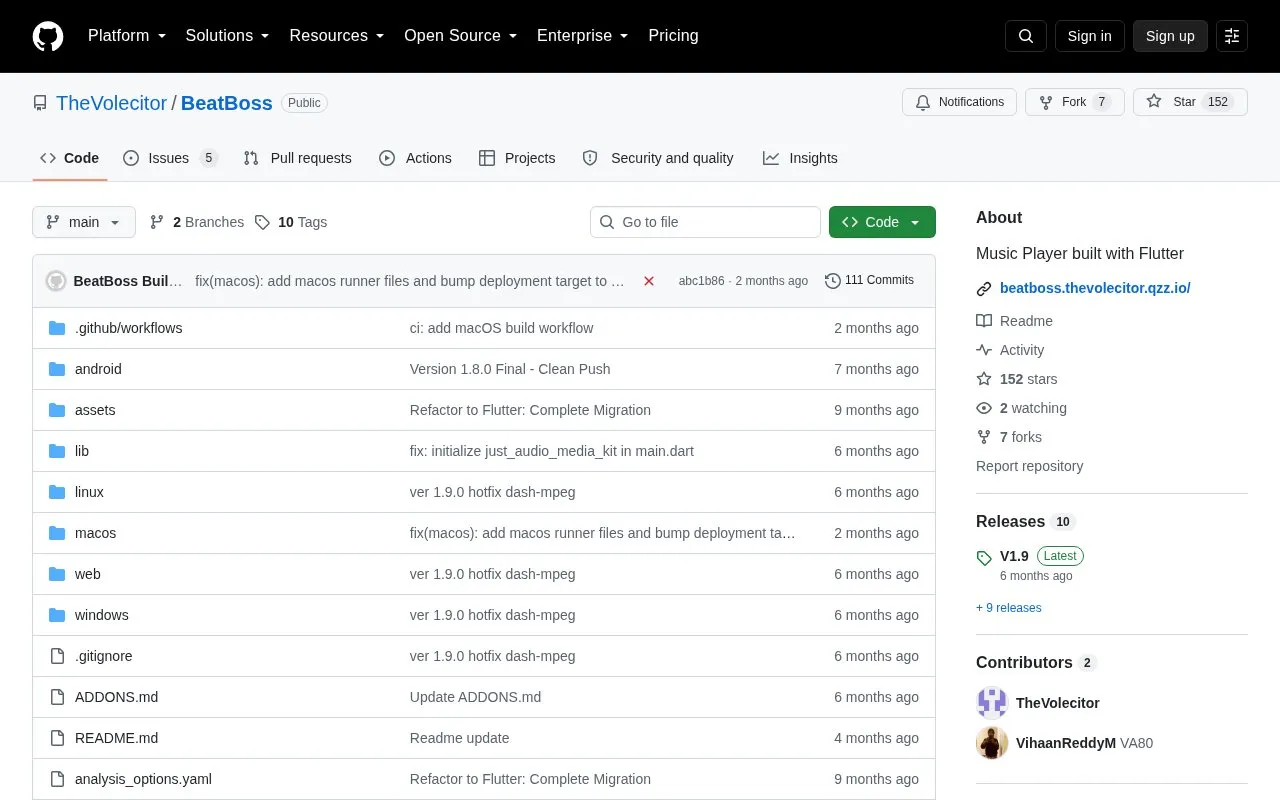Click the V1.9 release tag icon
This screenshot has height=800, width=1280.
click(984, 558)
